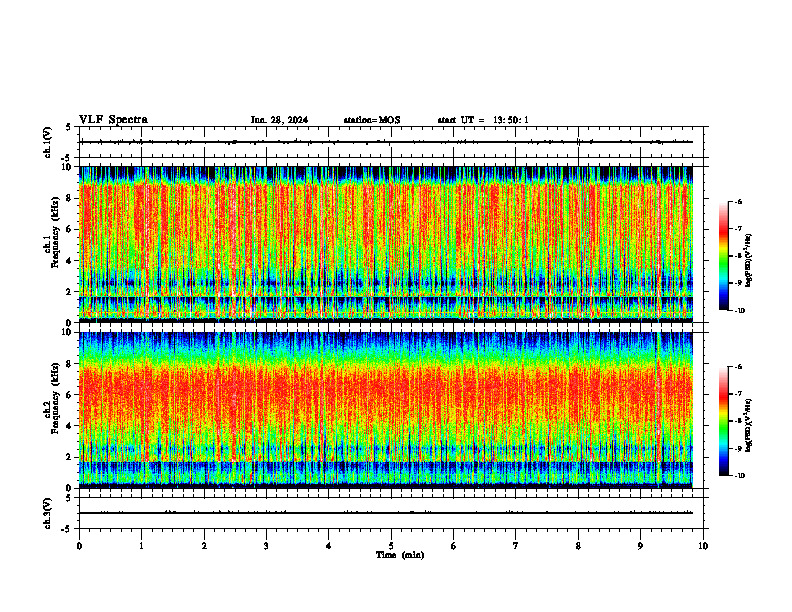792x612 pixels.
Task: Click the "-5" tick on ch.1(V) axis
Action: point(67,158)
